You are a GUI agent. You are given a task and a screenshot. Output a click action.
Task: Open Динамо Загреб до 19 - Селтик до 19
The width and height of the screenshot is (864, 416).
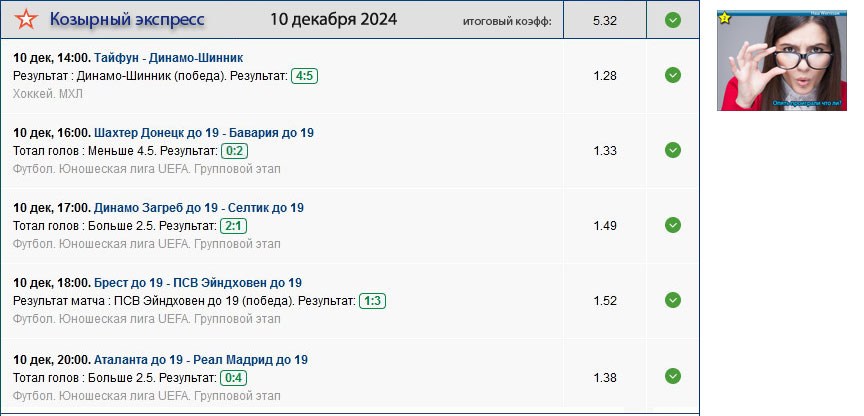click(199, 208)
